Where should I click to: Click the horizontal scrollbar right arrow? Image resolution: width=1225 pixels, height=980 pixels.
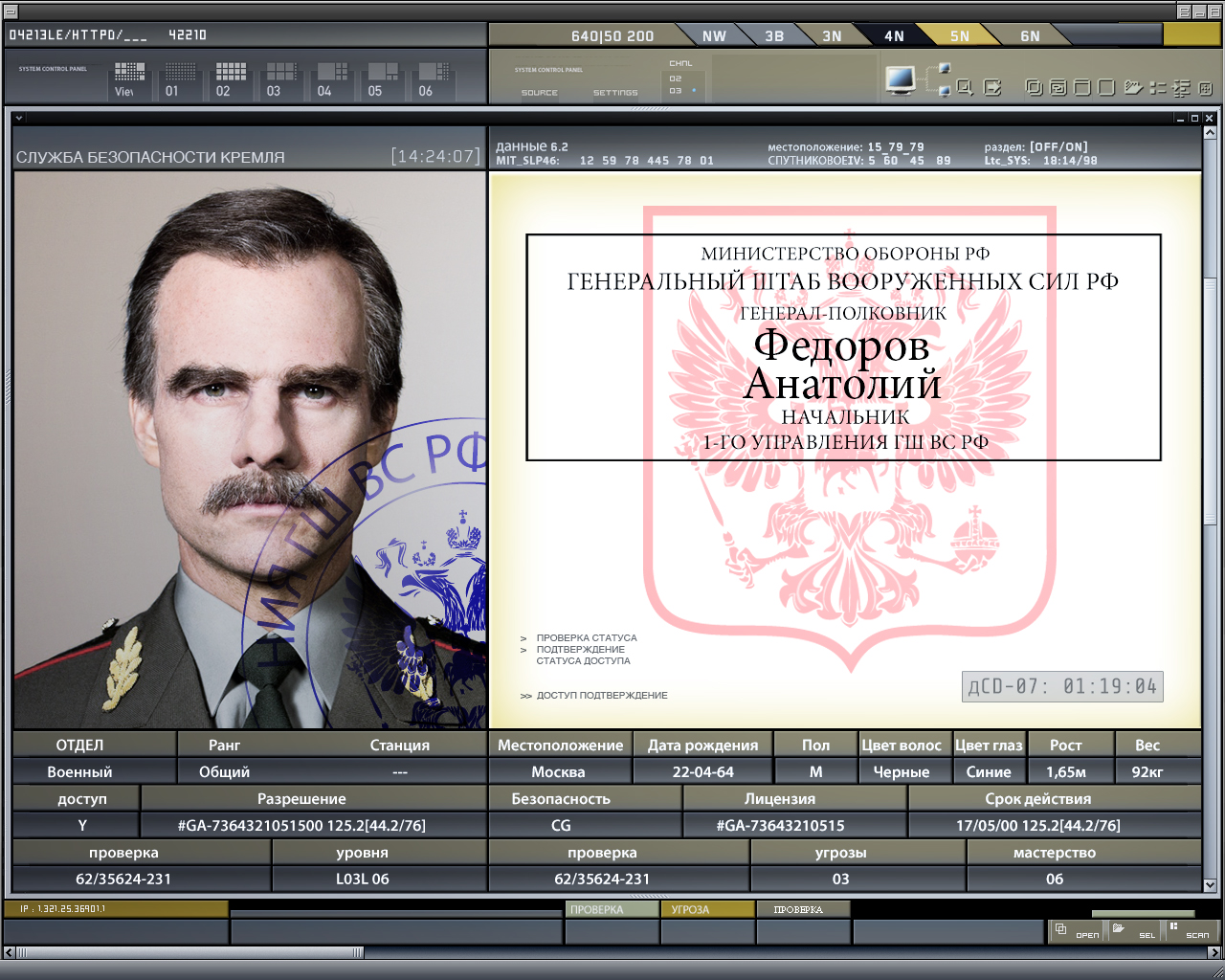pyautogui.click(x=1215, y=952)
